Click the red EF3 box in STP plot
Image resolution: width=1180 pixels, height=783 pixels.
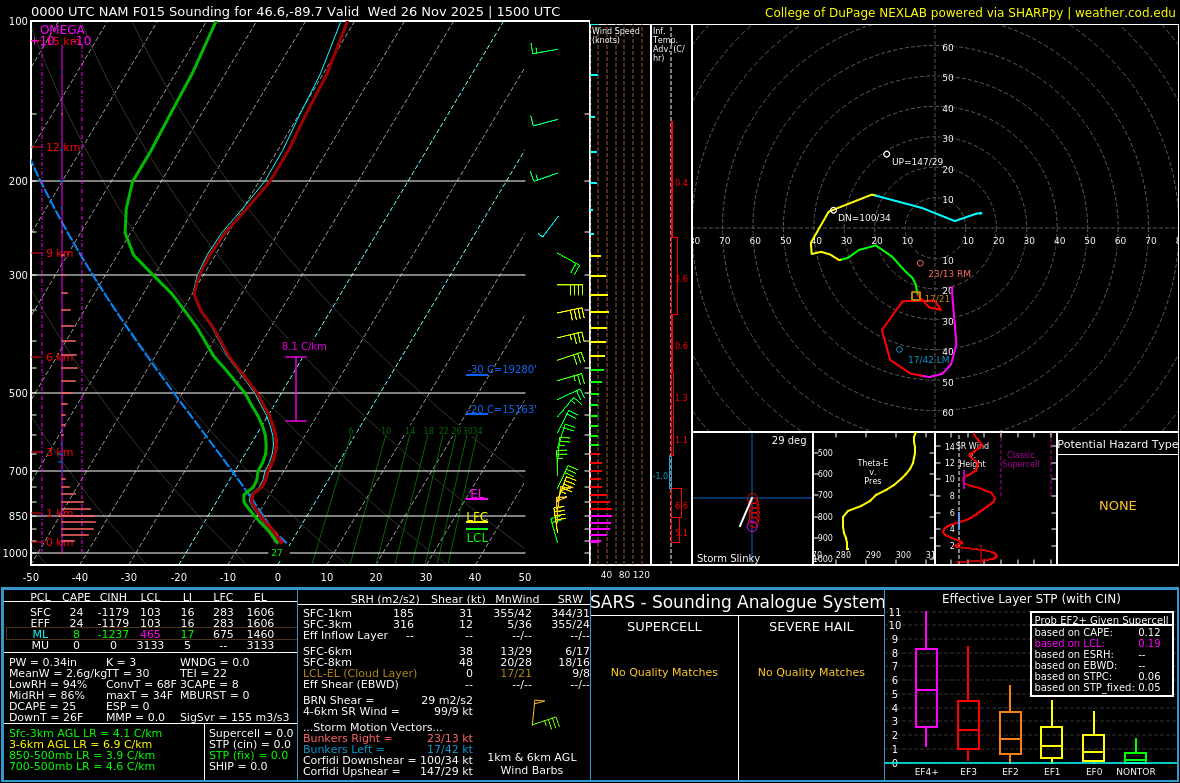(x=969, y=724)
